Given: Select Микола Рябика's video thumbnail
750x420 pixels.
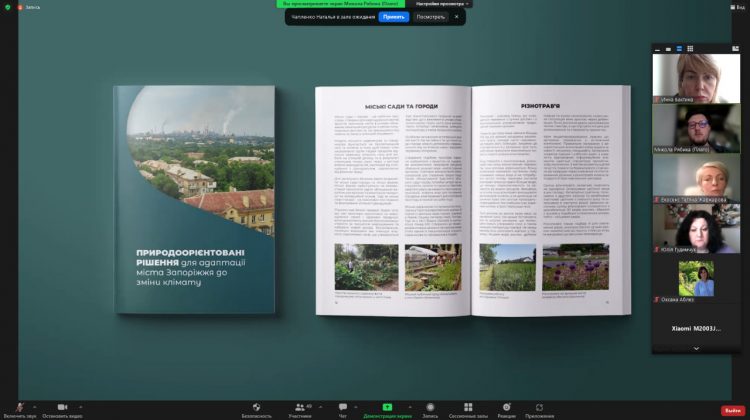Looking at the screenshot, I should 696,128.
